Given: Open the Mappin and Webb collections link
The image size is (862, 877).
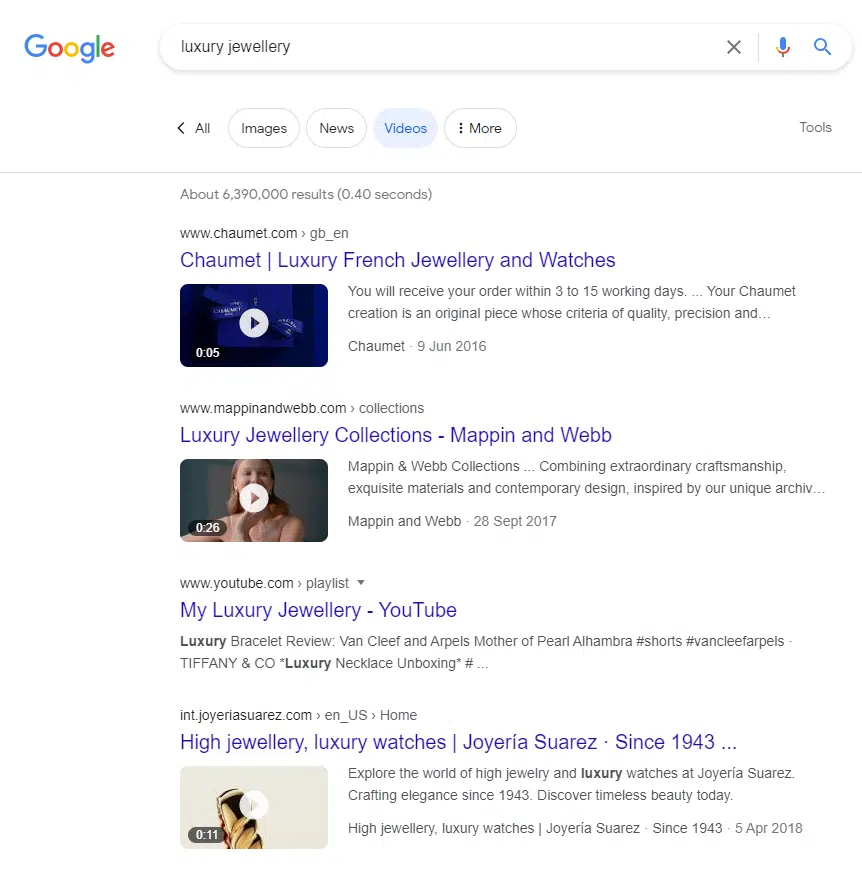Looking at the screenshot, I should pos(396,435).
